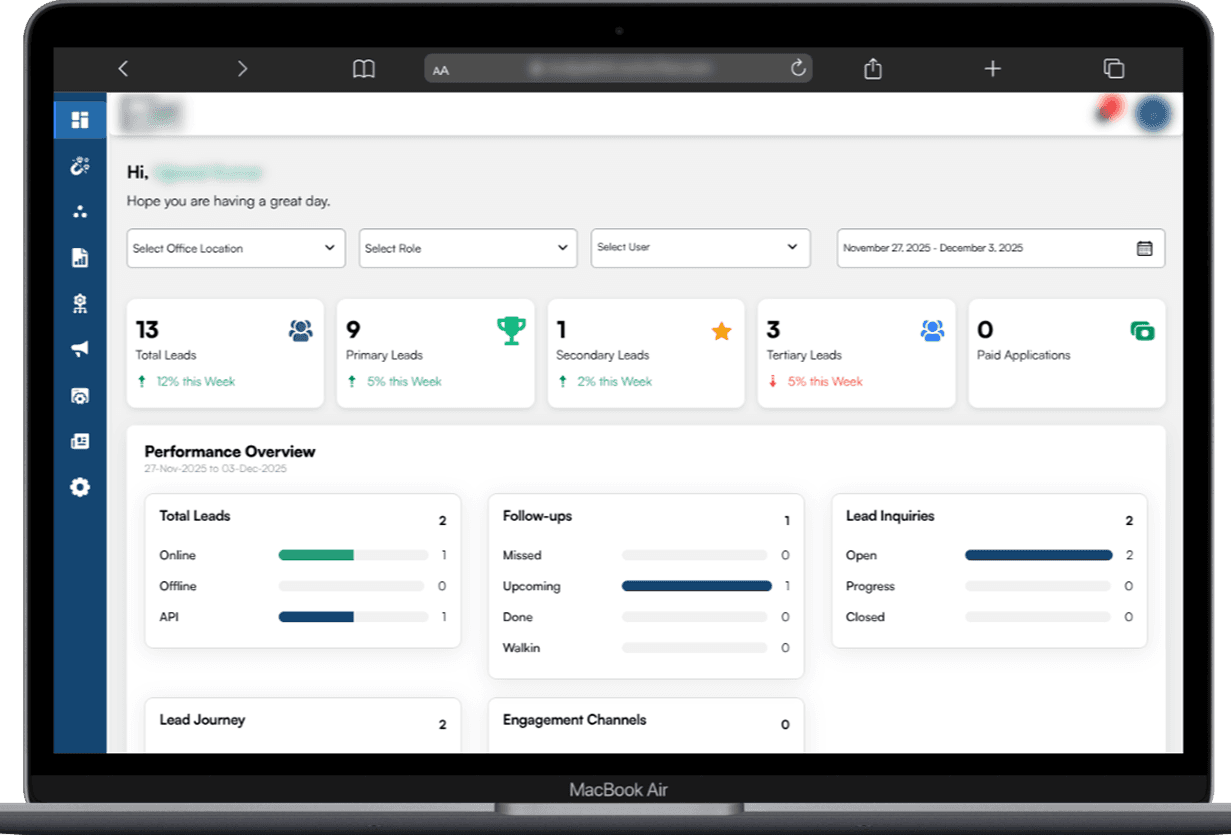Open the Dashboard grid icon in sidebar
The image size is (1231, 835).
80,117
